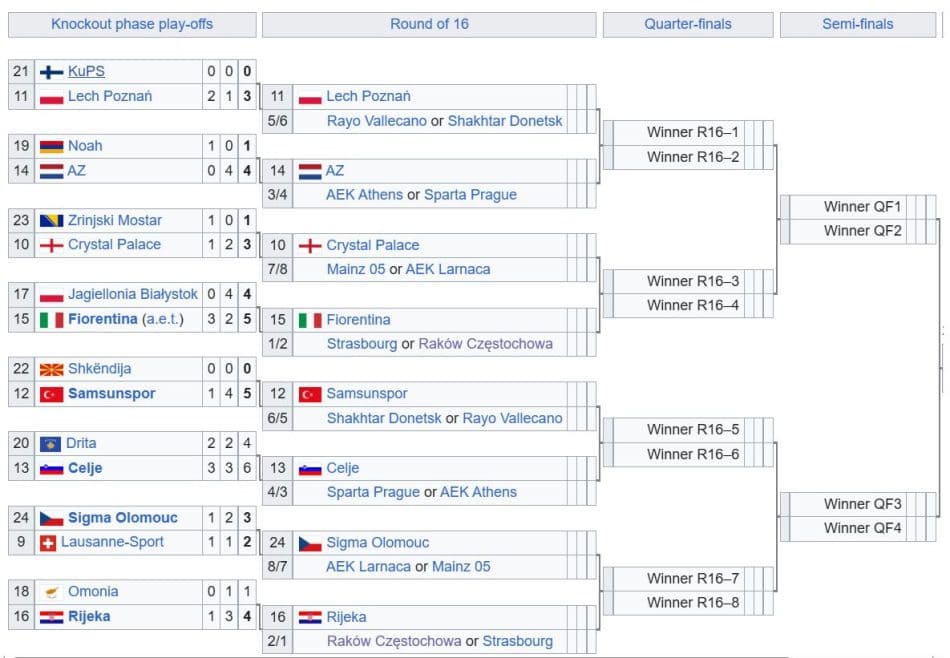The width and height of the screenshot is (950, 658).
Task: Click the Cyprus flag next to Omonia
Action: [51, 592]
